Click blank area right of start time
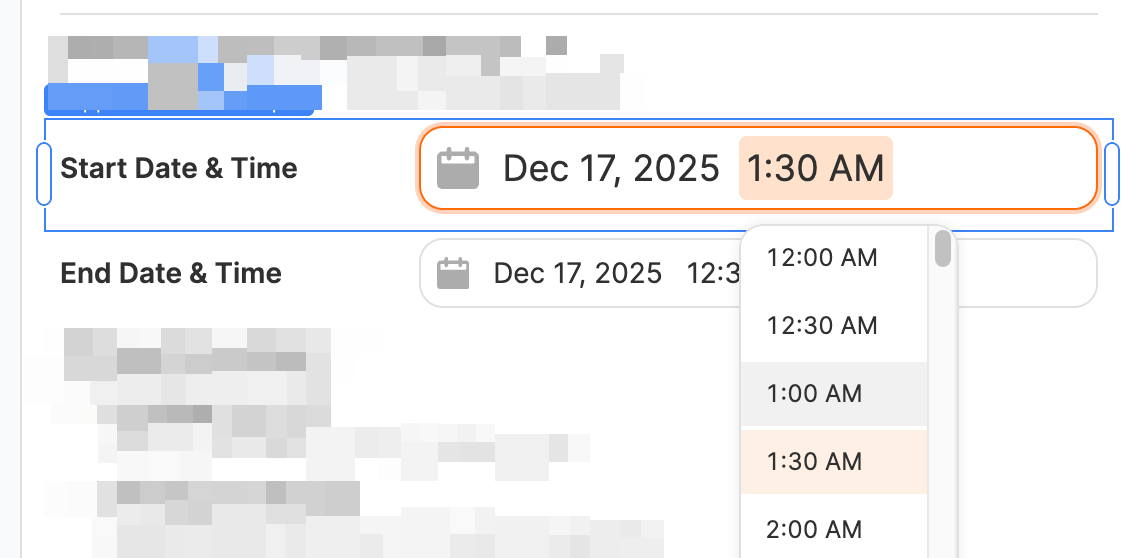This screenshot has height=558, width=1126. tap(990, 169)
